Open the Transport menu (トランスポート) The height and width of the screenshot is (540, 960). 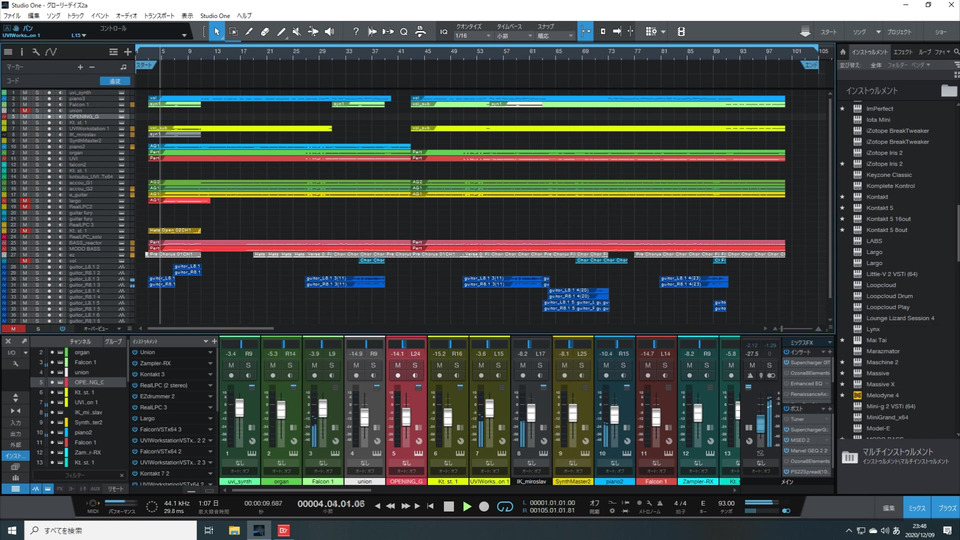tap(157, 16)
